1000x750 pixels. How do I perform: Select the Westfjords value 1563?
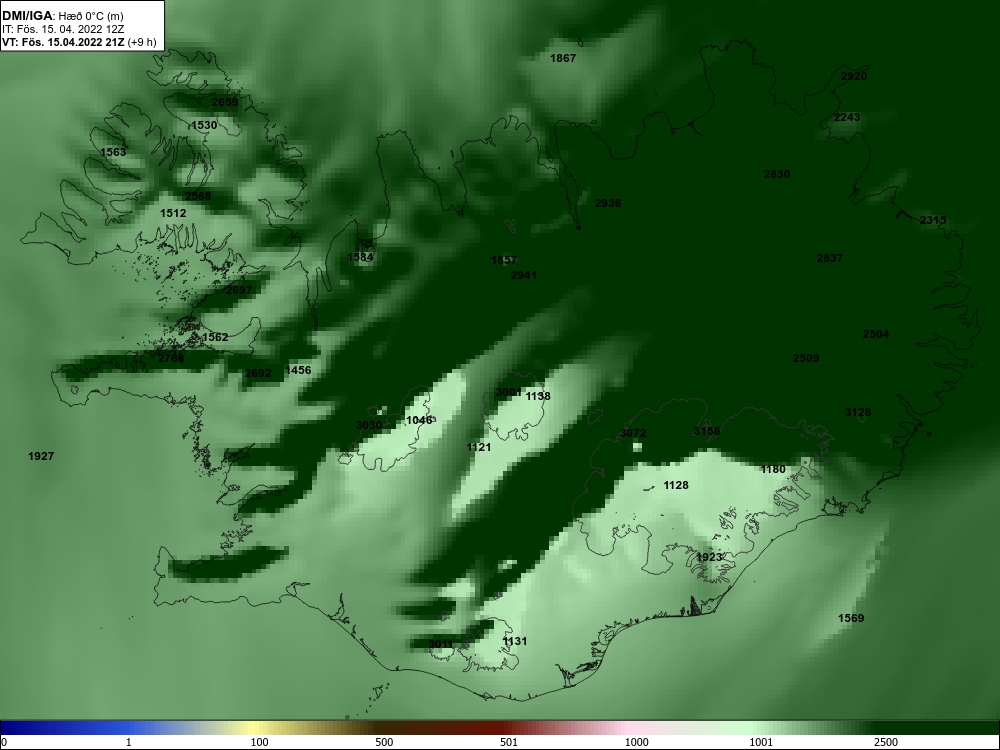(x=114, y=152)
